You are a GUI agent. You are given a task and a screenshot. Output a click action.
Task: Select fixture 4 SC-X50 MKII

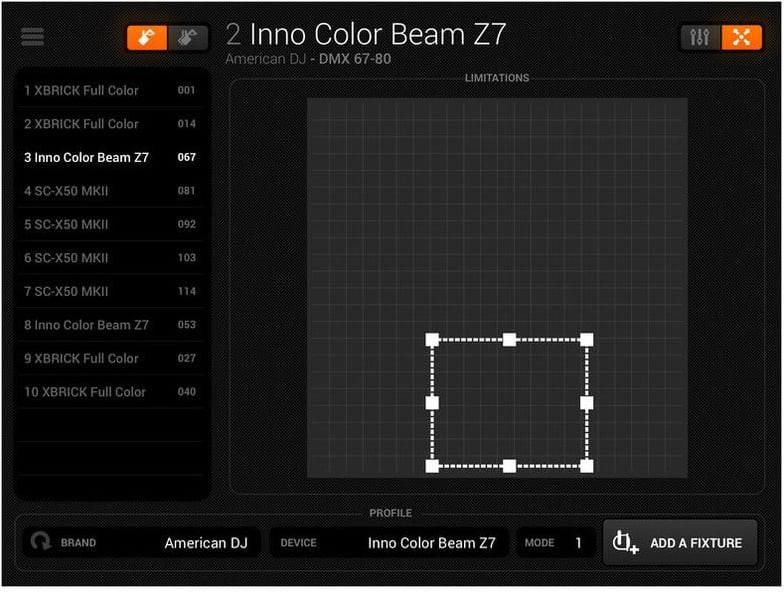pyautogui.click(x=110, y=191)
